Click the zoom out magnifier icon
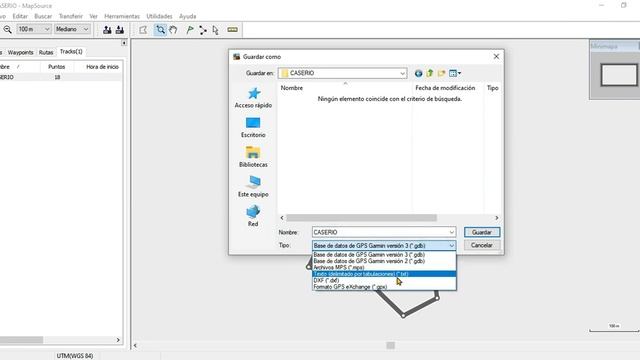640x360 pixels. tap(7, 29)
